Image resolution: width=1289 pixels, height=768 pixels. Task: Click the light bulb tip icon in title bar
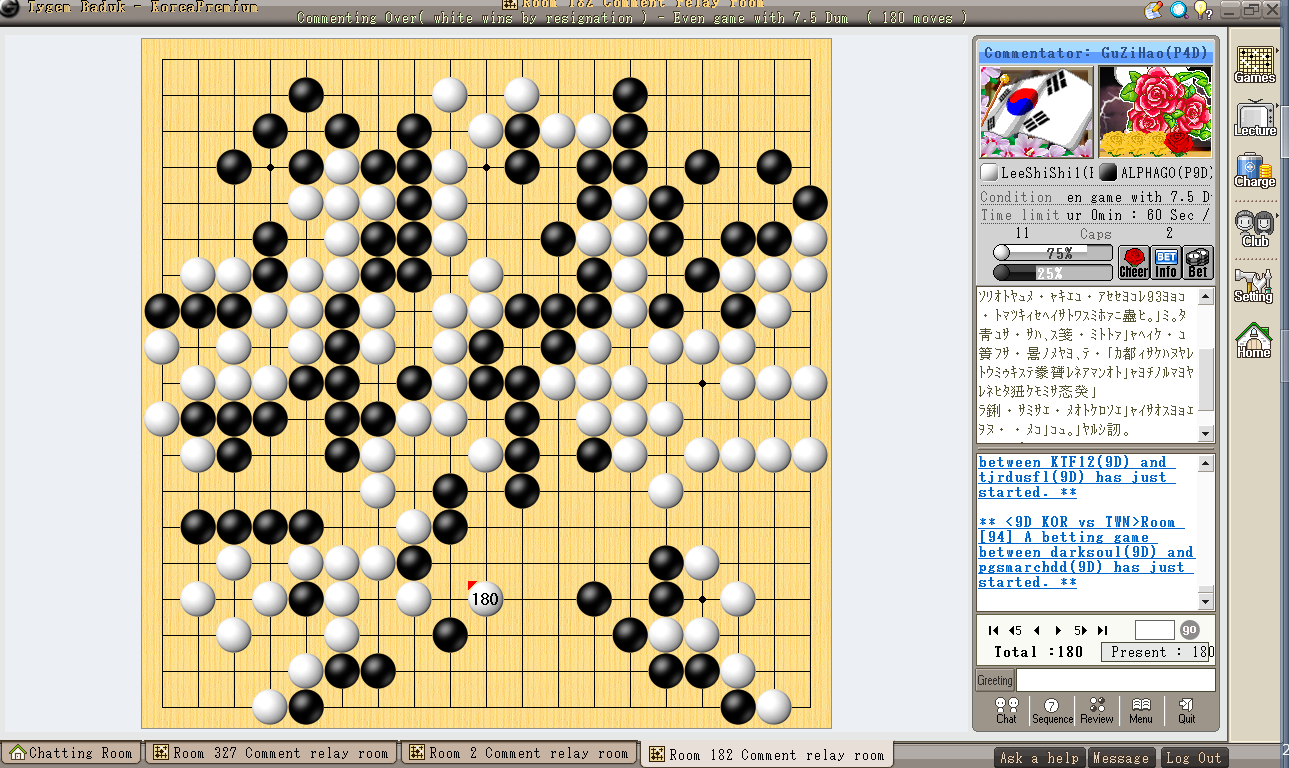point(1202,10)
